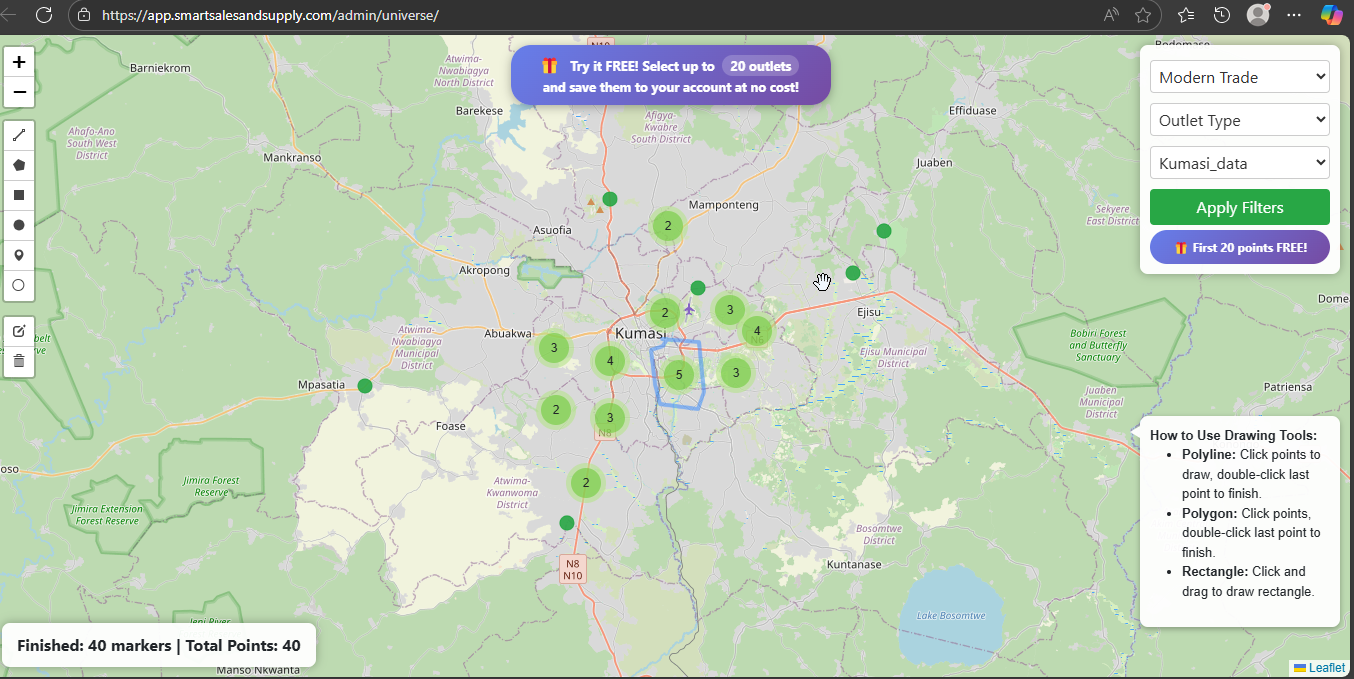Open the Delete layers tool
The image size is (1354, 679).
[19, 360]
